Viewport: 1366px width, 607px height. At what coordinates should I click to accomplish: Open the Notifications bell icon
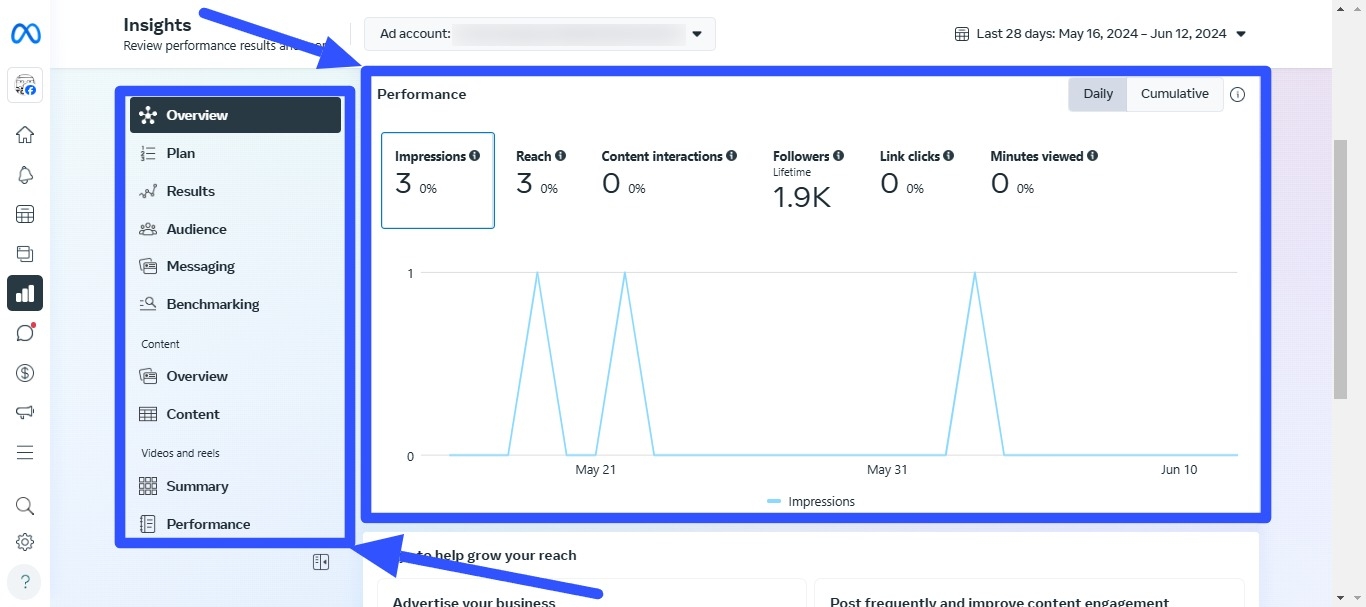(25, 174)
